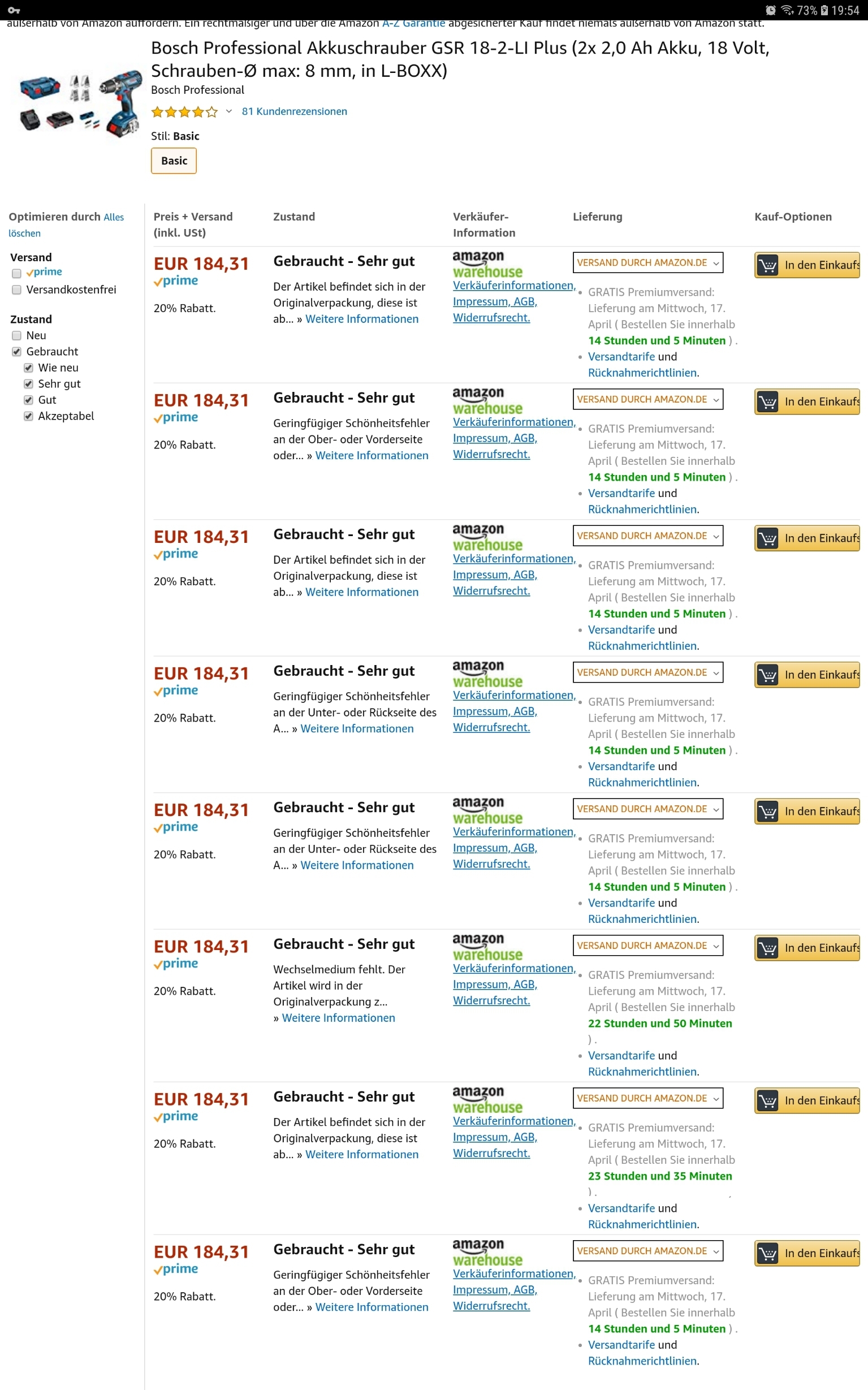Open Weitere Informationen for Wechselmedium fehlt offer
Viewport: 868px width, 1390px height.
(338, 1018)
